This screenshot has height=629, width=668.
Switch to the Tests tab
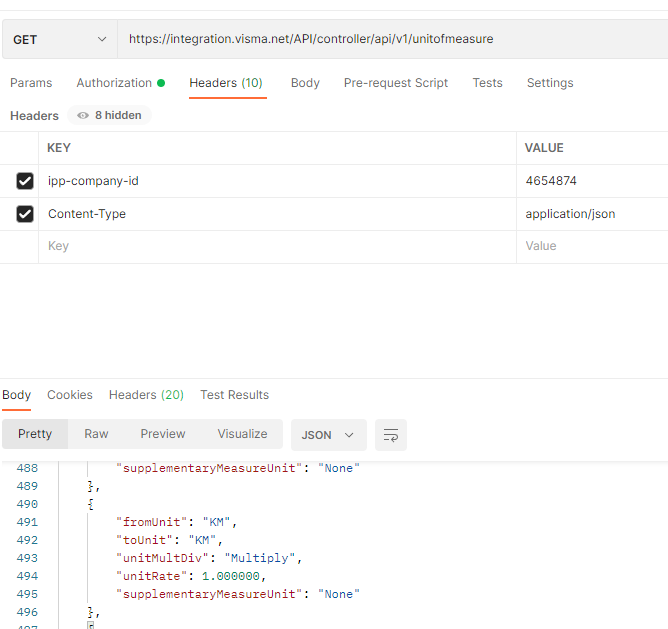click(487, 83)
